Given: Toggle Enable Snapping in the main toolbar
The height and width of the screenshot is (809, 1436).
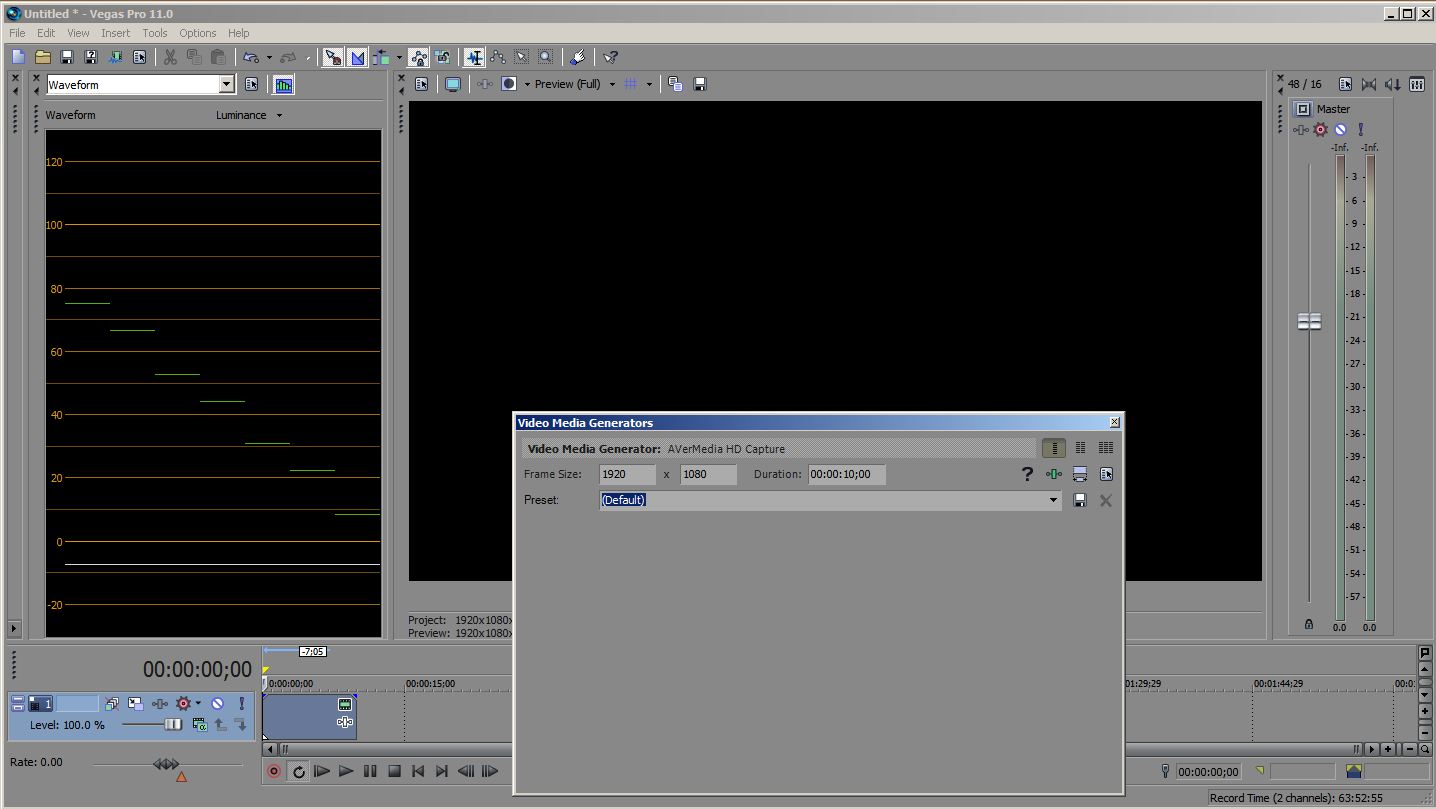Looking at the screenshot, I should (333, 57).
